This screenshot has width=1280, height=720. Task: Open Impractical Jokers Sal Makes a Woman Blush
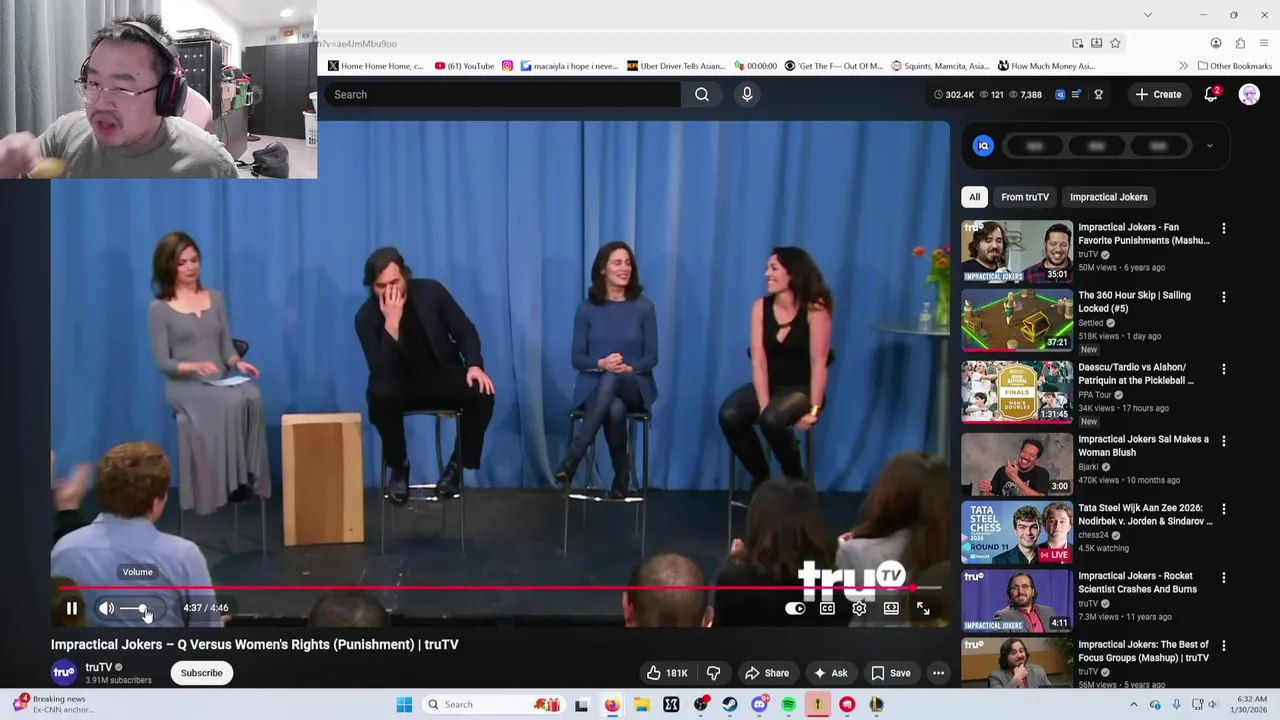1143,445
